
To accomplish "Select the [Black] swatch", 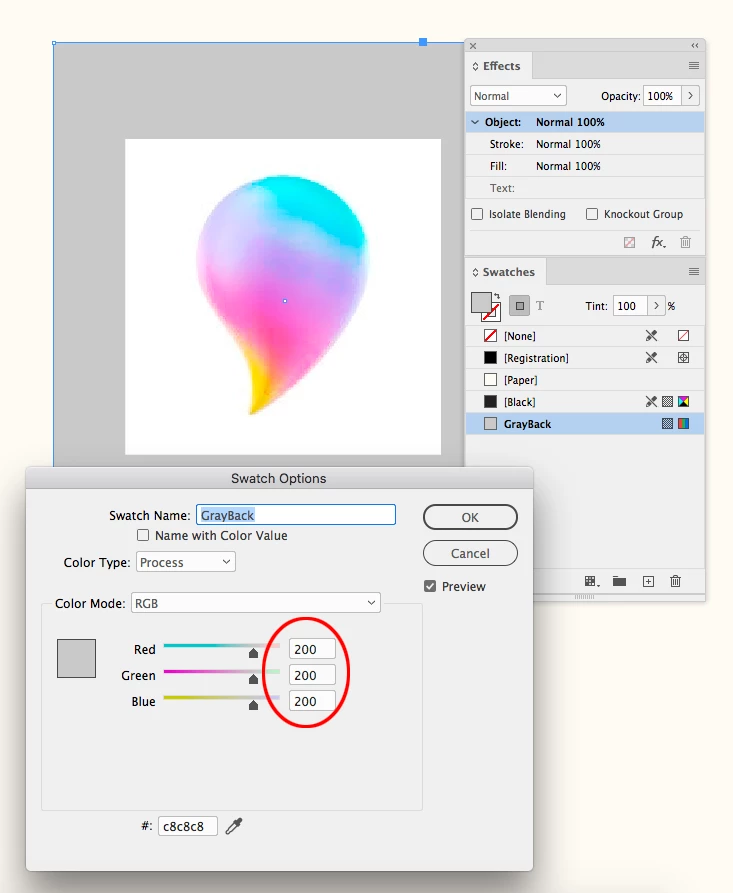I will tap(585, 402).
